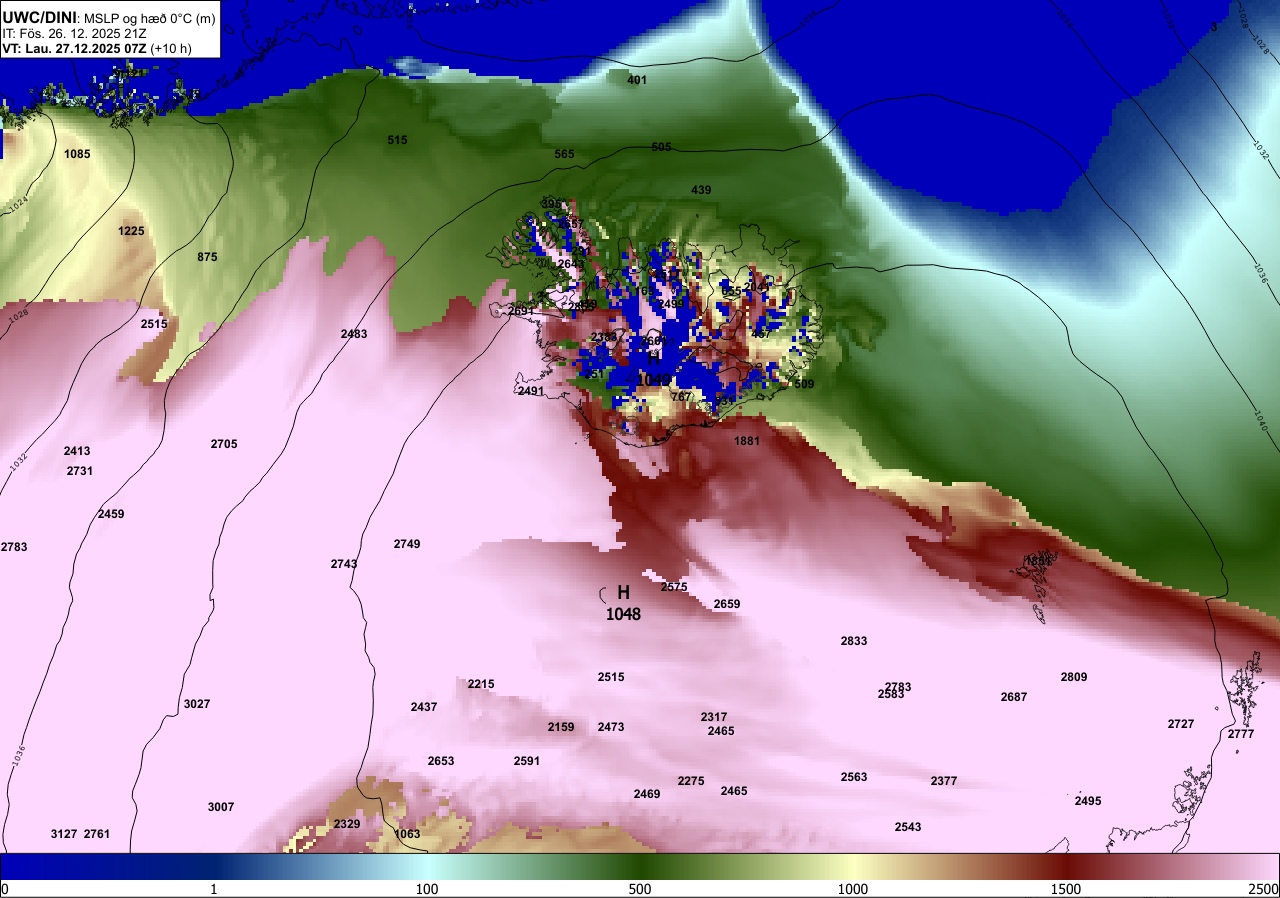Click the height value '2495'
Image resolution: width=1280 pixels, height=898 pixels.
pos(1088,801)
